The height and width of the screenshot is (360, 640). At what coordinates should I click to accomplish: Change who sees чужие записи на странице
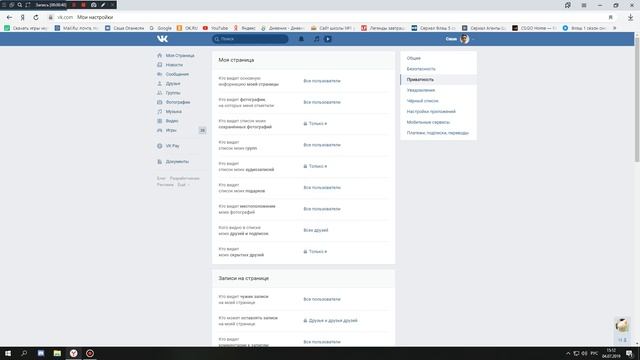[x=322, y=299]
